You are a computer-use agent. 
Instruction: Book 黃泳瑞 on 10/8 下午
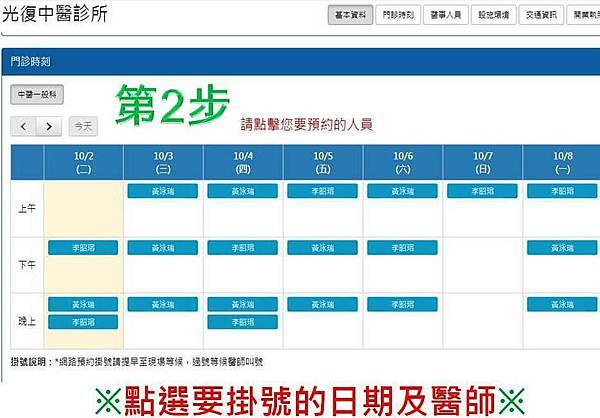click(x=562, y=248)
